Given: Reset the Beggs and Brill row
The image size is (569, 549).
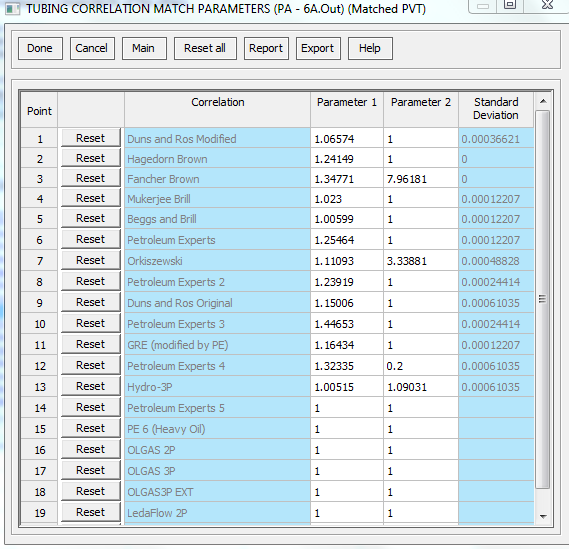Looking at the screenshot, I should click(x=91, y=218).
